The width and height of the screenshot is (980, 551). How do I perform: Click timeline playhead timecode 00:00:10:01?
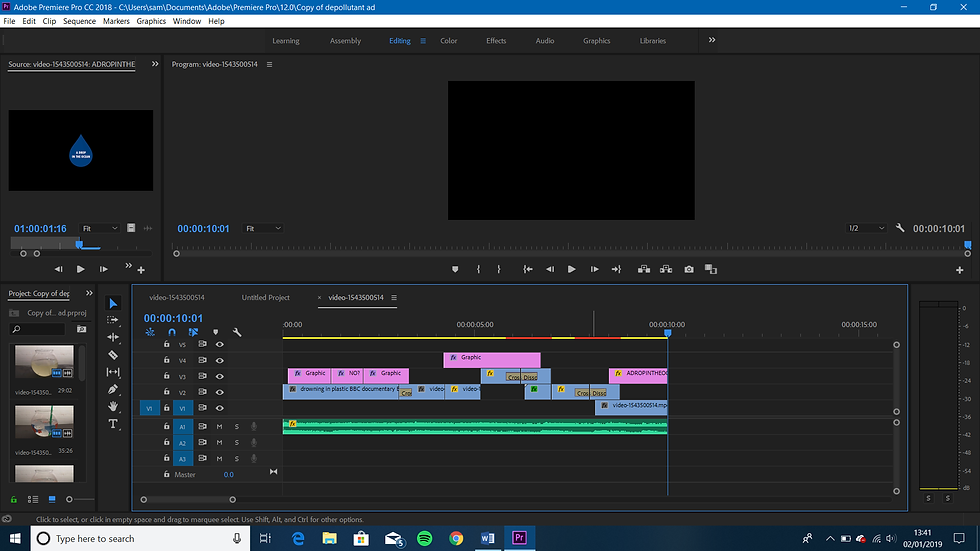(x=173, y=318)
